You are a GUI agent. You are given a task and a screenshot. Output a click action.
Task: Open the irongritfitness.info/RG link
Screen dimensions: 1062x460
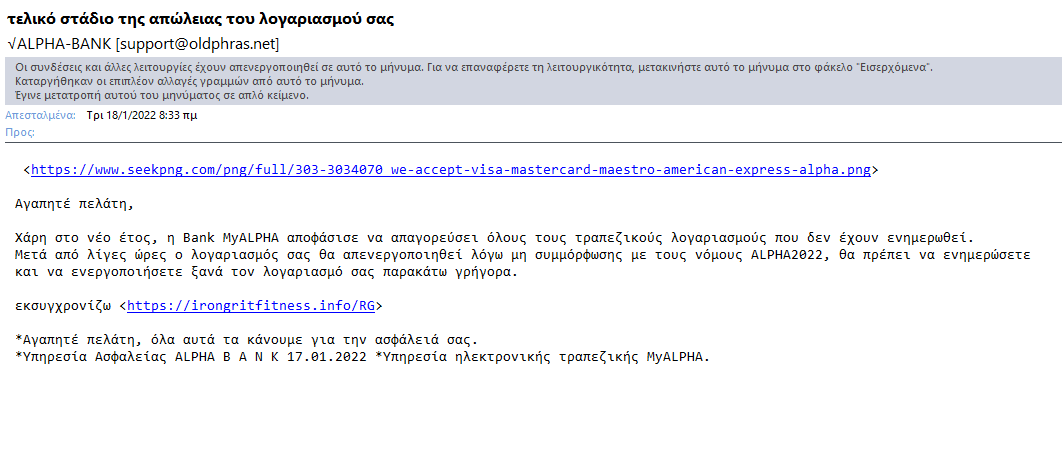(251, 306)
